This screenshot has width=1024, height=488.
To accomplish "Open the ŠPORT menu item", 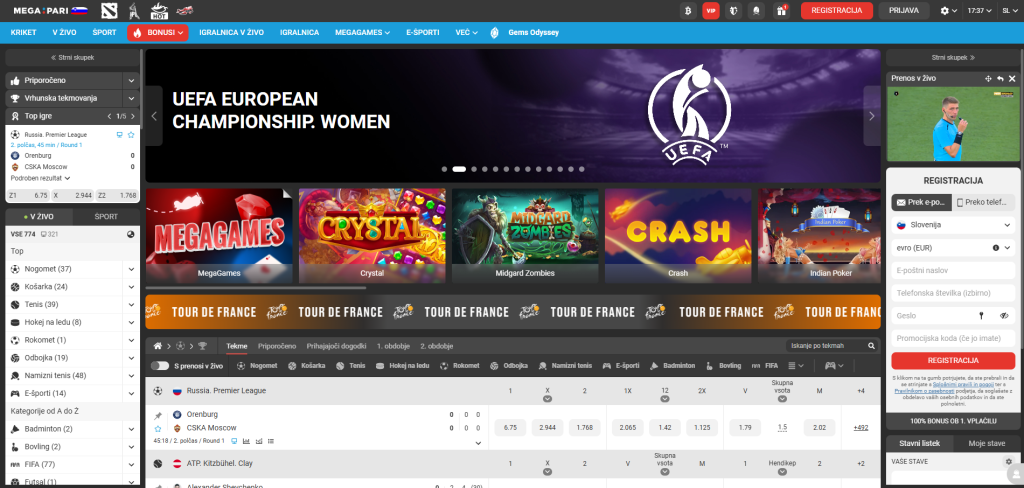I will (x=104, y=32).
